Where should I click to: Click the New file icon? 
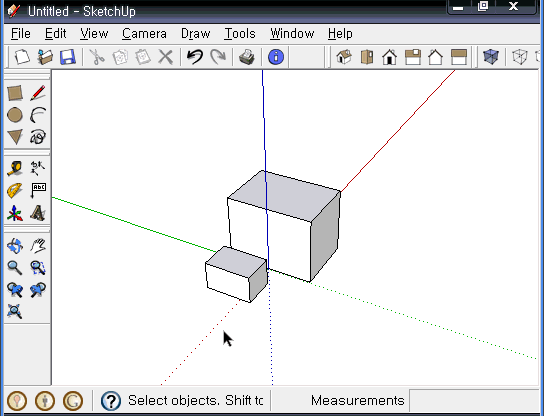coord(22,57)
